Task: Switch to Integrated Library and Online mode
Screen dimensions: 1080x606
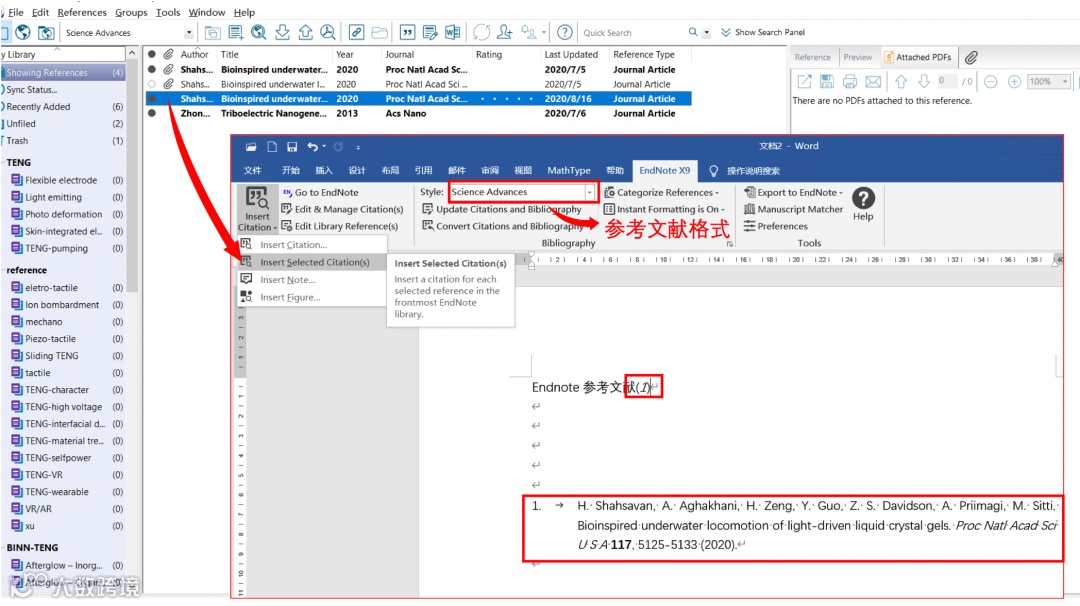Action: (x=46, y=32)
